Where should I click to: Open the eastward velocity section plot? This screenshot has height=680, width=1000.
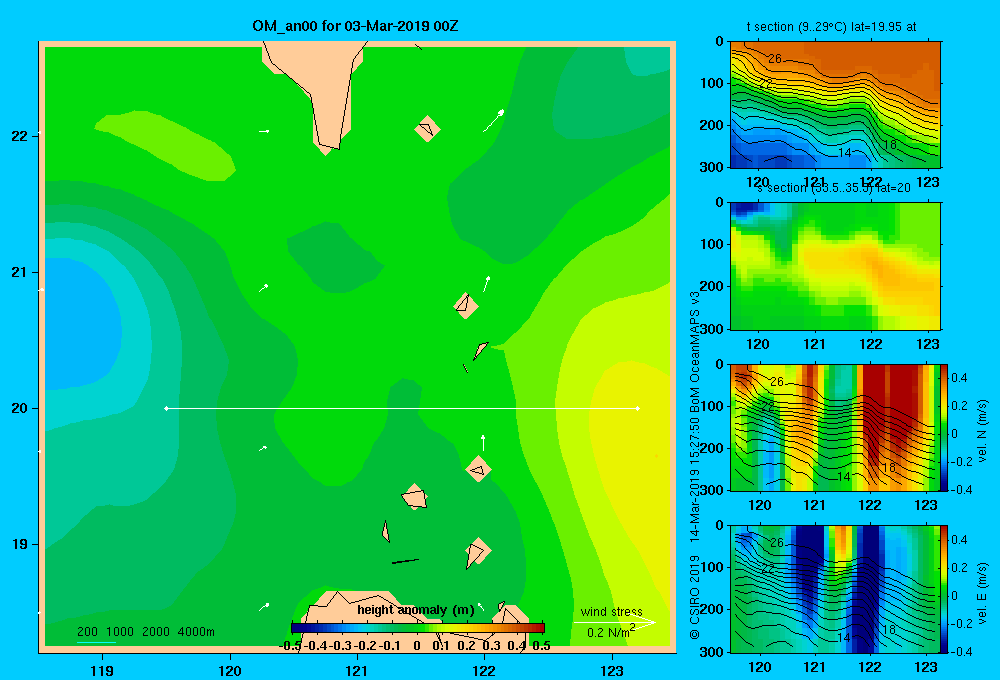[835, 589]
